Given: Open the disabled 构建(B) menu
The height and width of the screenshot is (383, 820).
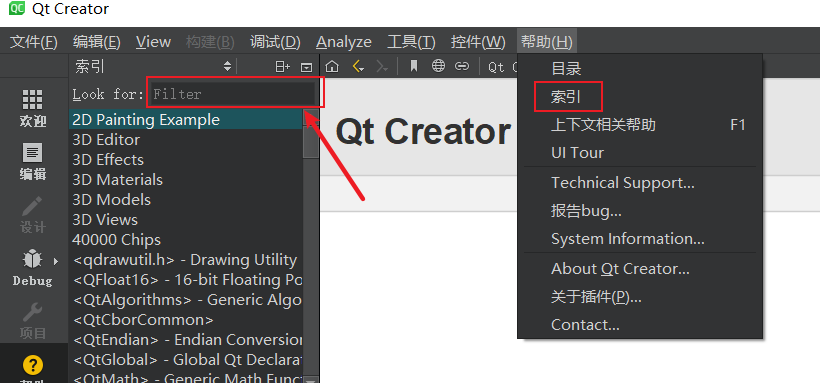Looking at the screenshot, I should pos(210,42).
